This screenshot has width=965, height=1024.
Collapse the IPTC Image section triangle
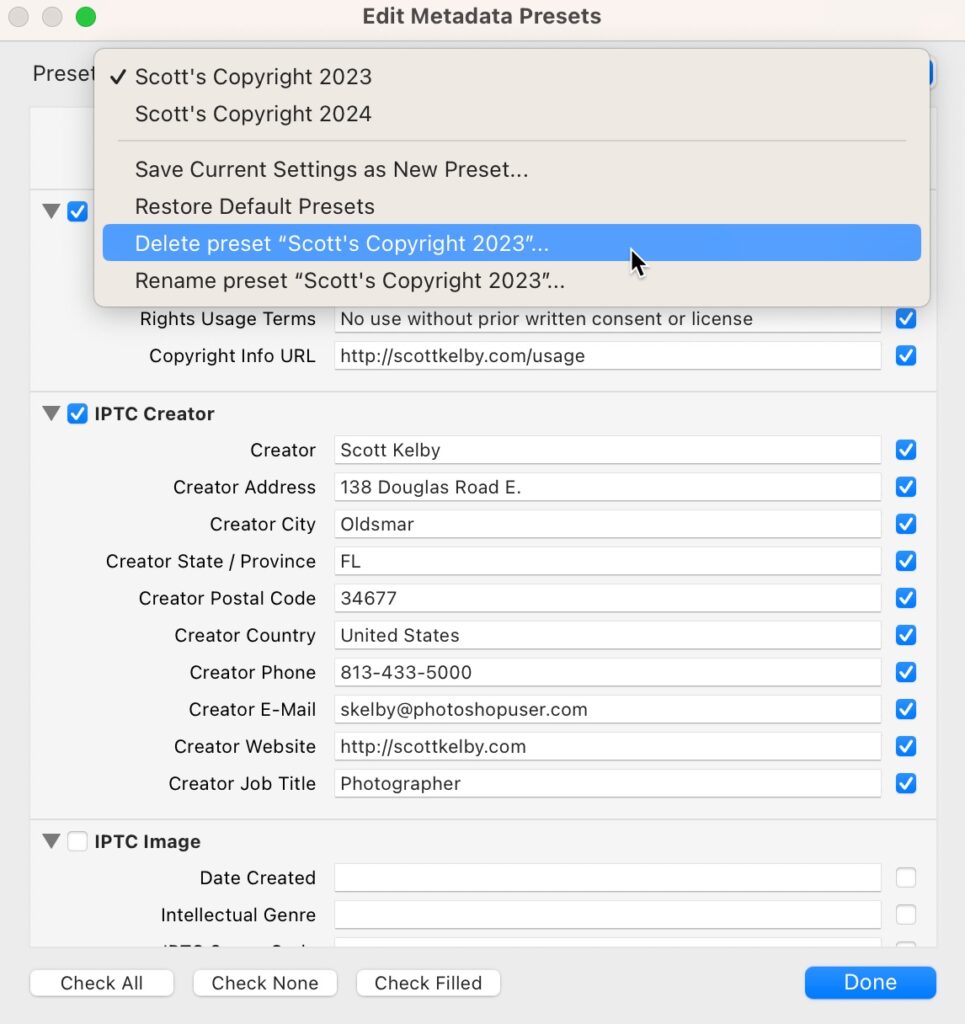point(51,841)
